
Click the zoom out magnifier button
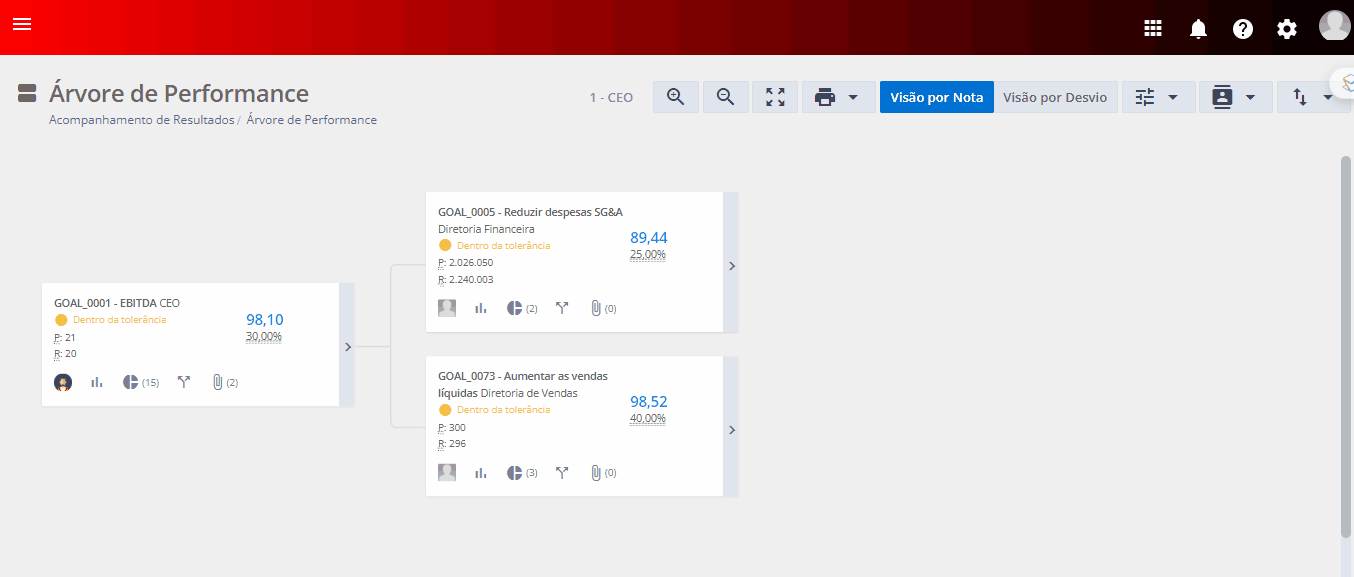coord(726,97)
